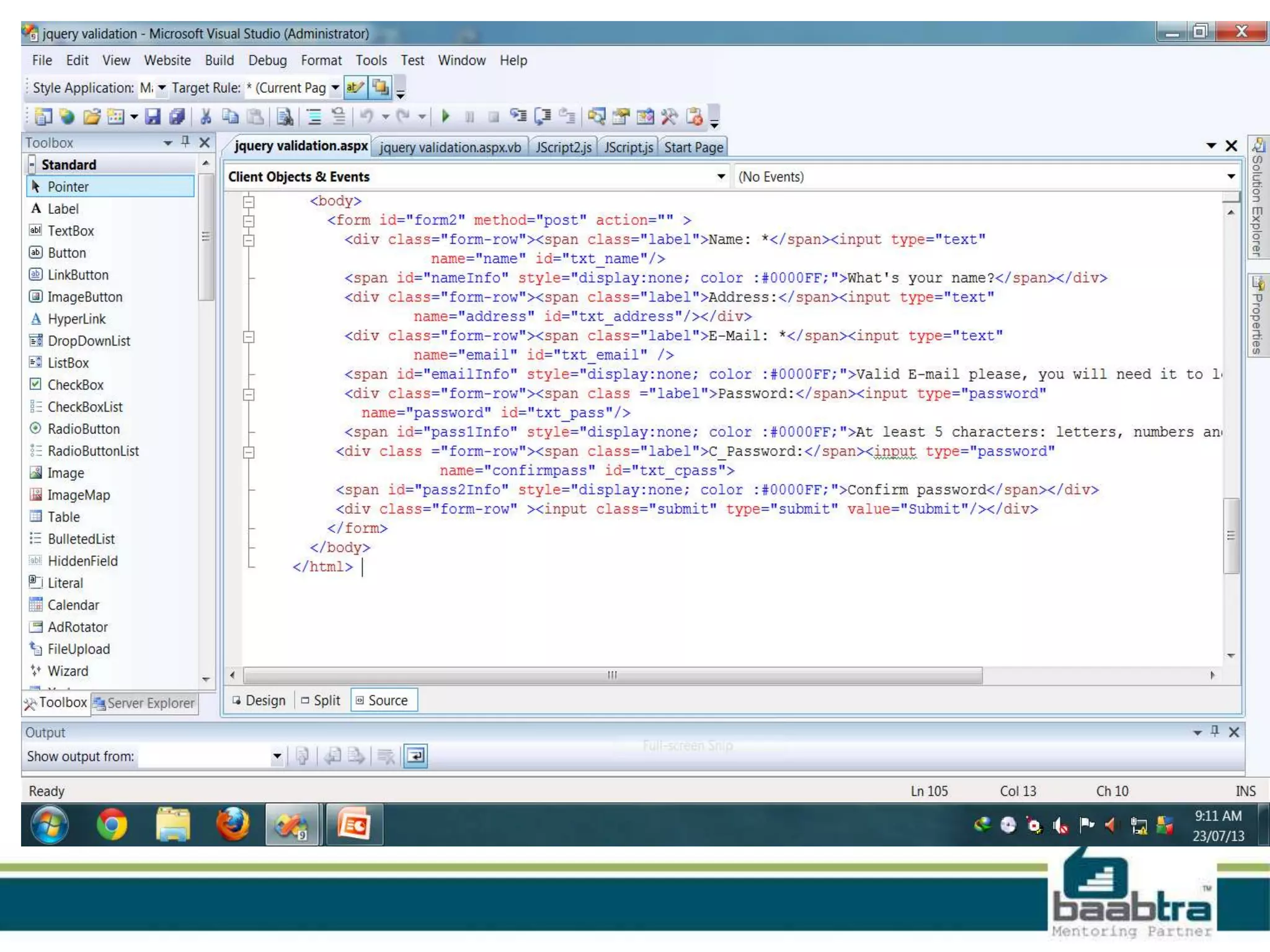This screenshot has width=1270, height=952.
Task: Toggle word wrap in Output pane
Action: [415, 756]
